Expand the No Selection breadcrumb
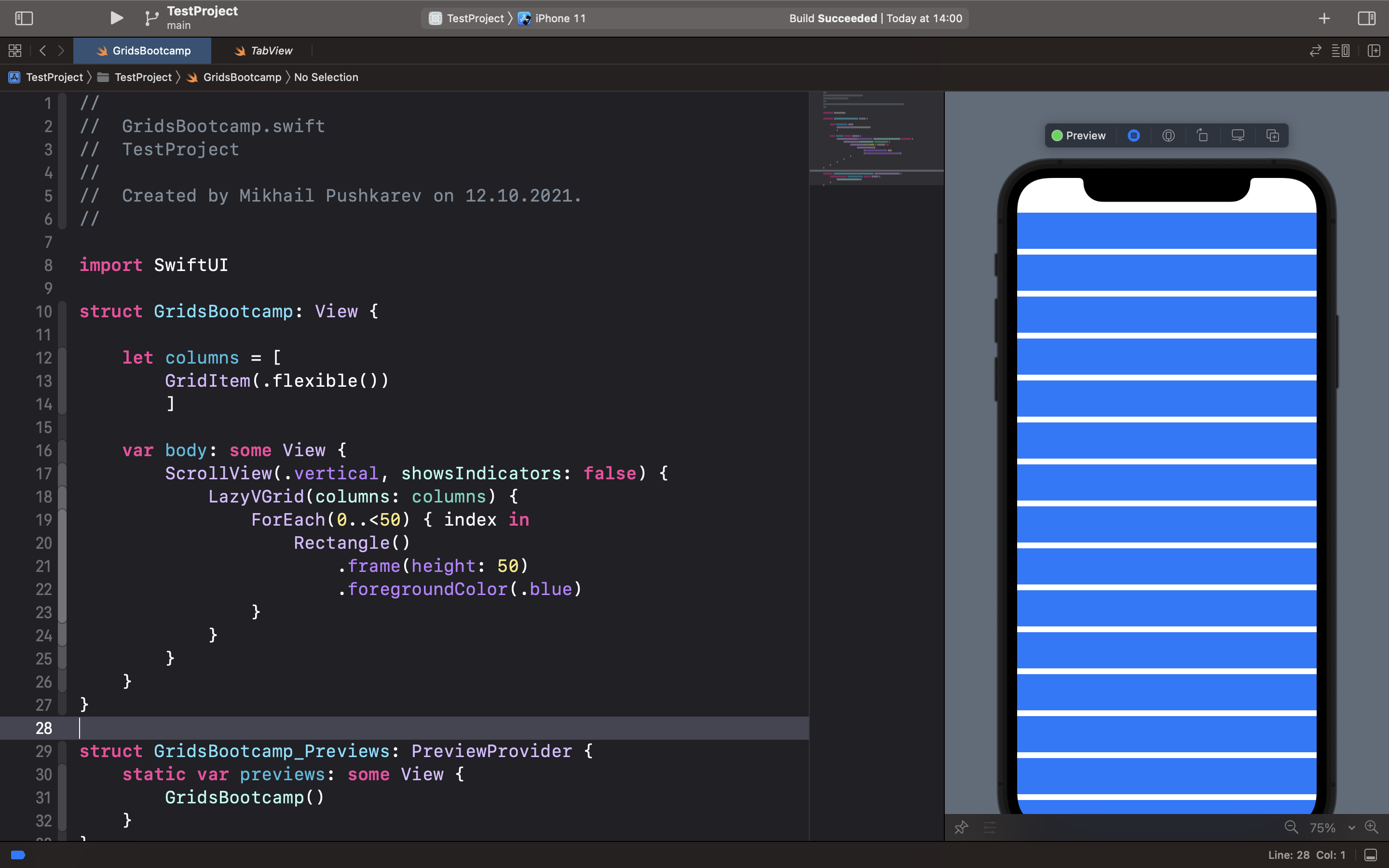This screenshot has width=1389, height=868. [326, 77]
